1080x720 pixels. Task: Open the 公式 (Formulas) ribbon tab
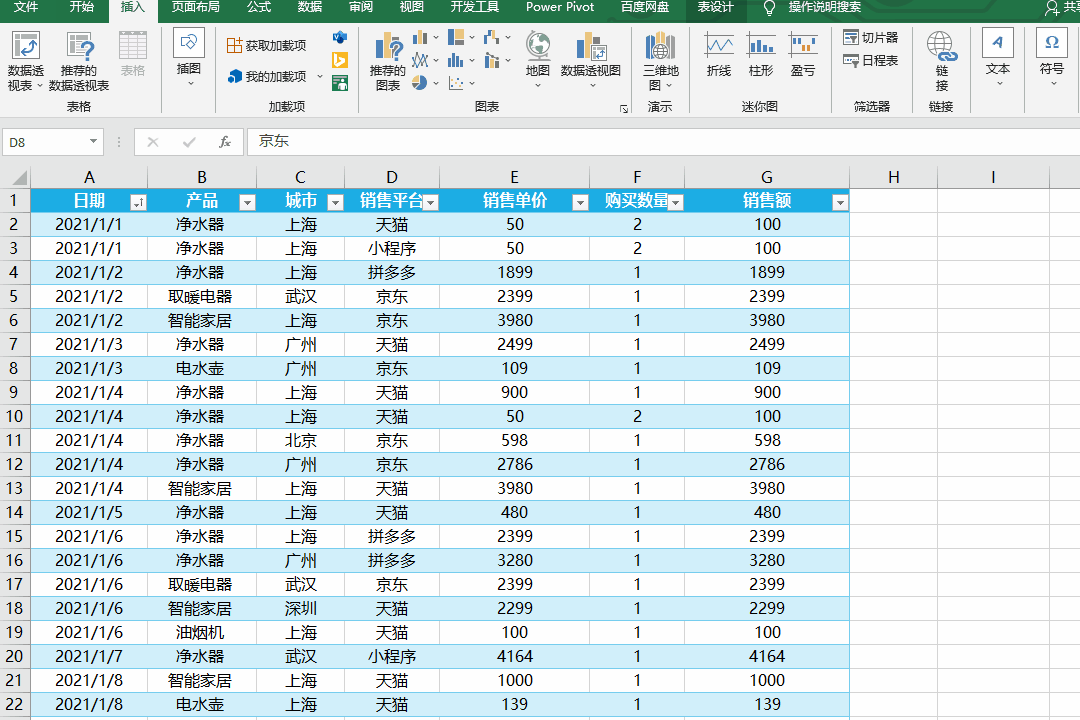coord(259,8)
